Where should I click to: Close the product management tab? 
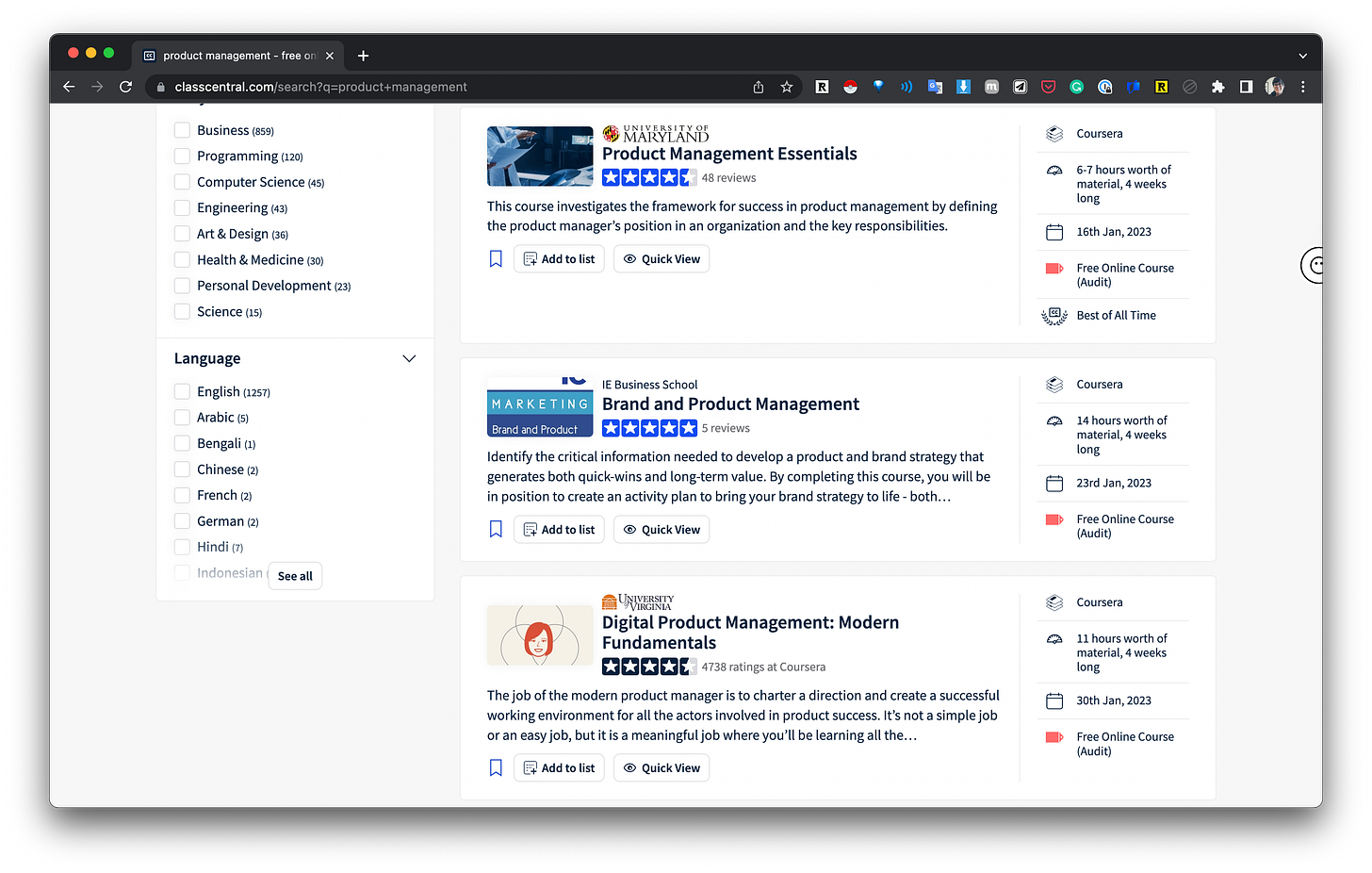(330, 56)
